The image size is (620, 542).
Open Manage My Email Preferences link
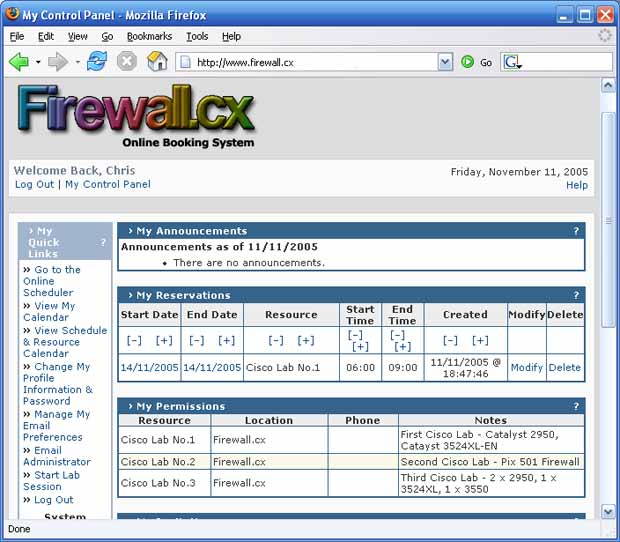pyautogui.click(x=56, y=426)
